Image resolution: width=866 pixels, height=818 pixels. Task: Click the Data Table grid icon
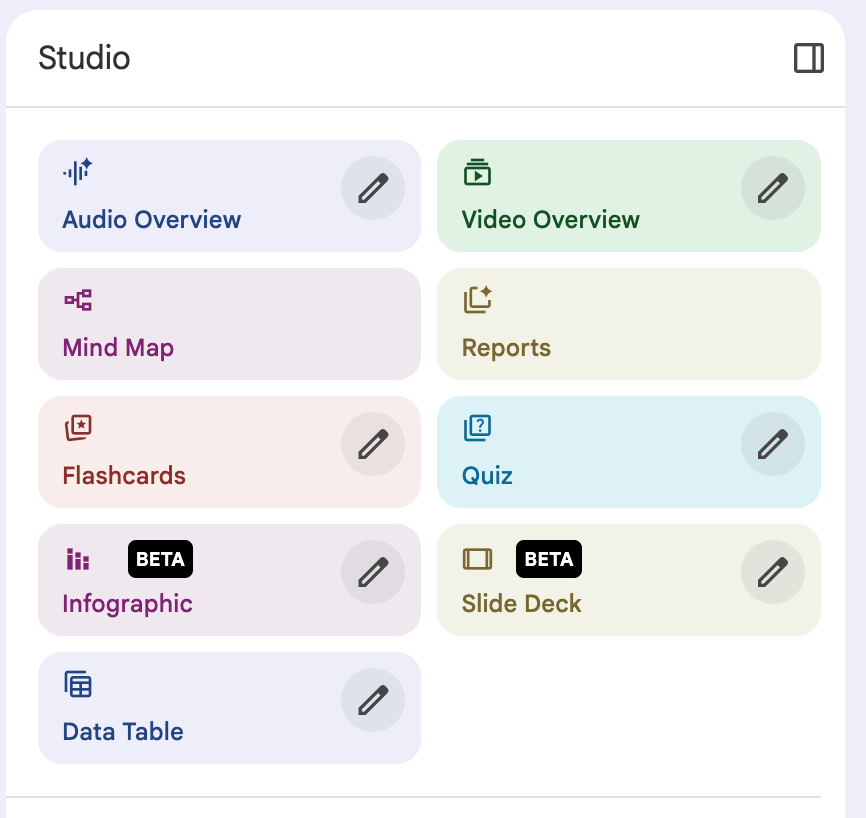click(x=78, y=685)
